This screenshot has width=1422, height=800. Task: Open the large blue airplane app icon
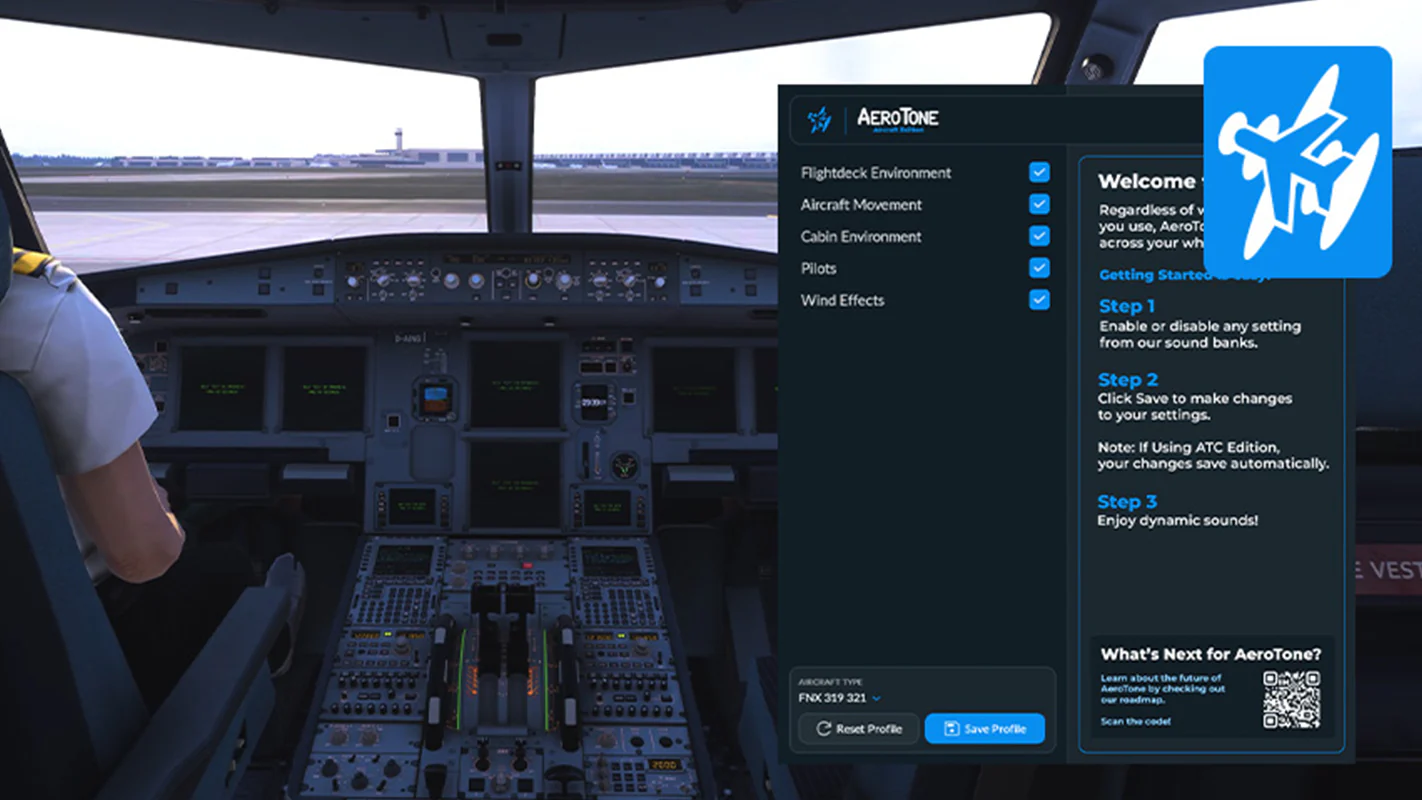[x=1297, y=162]
